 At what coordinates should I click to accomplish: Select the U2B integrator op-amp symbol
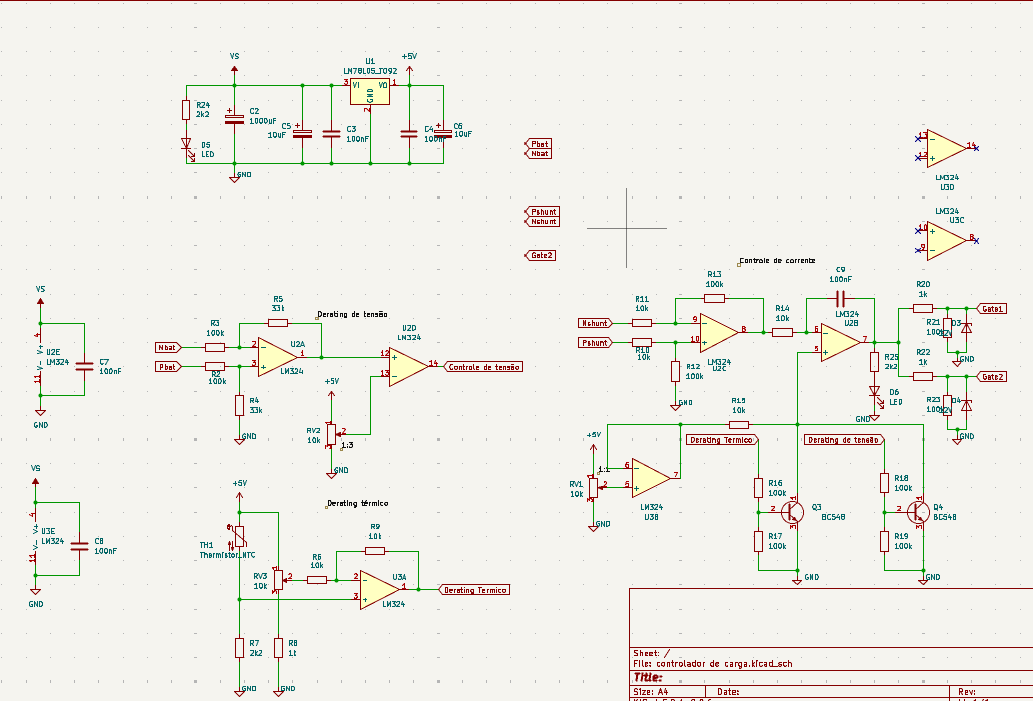(841, 342)
